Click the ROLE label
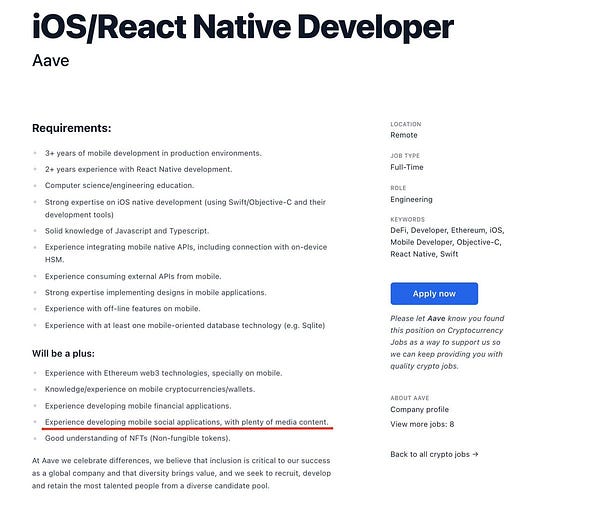 (x=398, y=188)
